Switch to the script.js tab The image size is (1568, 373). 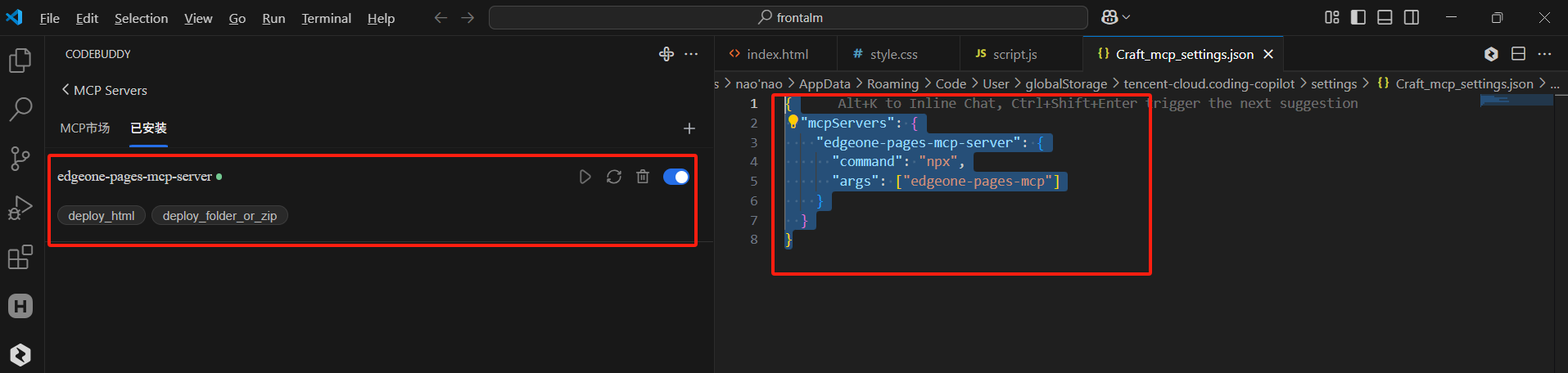point(1021,54)
